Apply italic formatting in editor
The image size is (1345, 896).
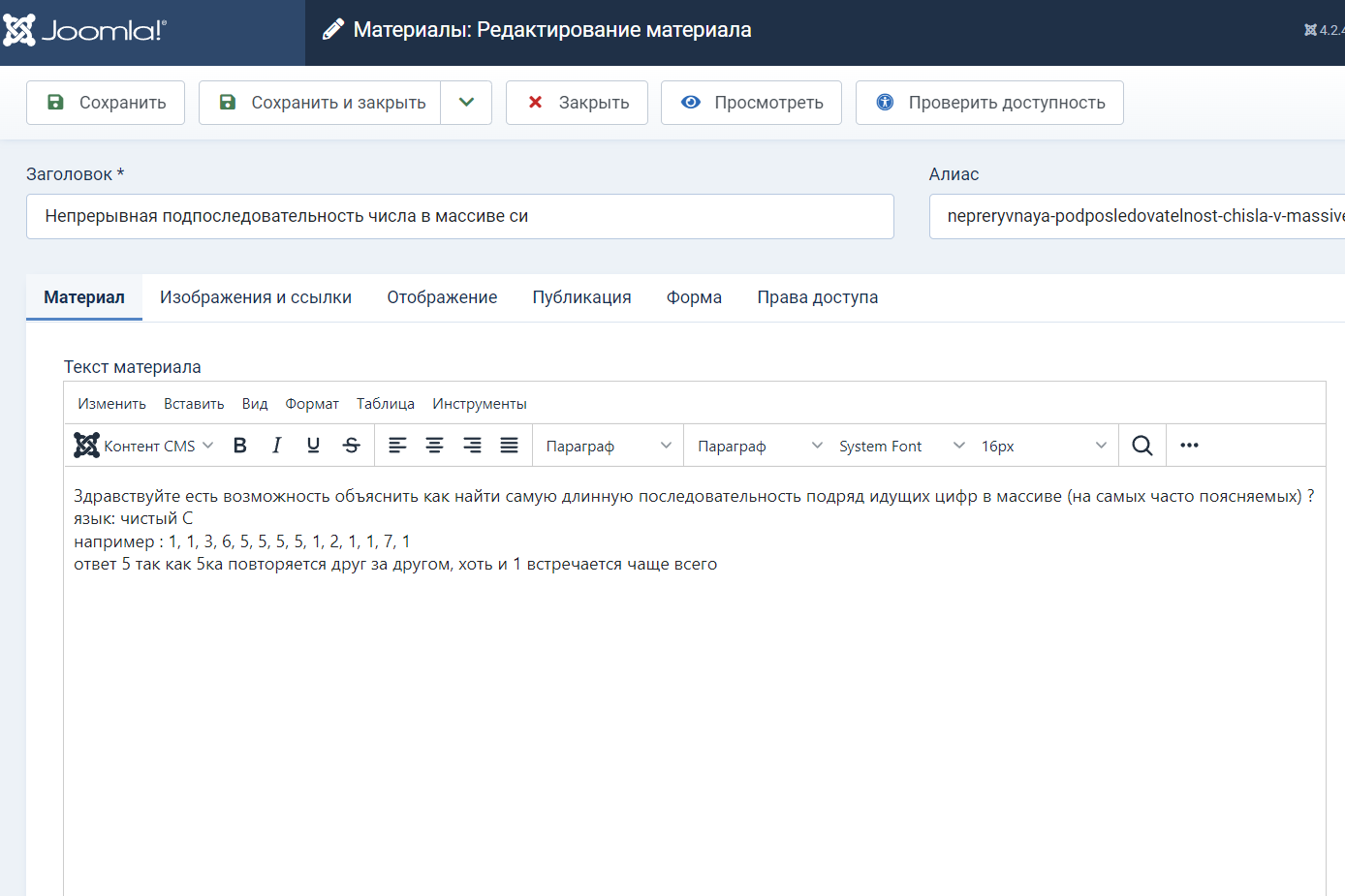tap(277, 446)
